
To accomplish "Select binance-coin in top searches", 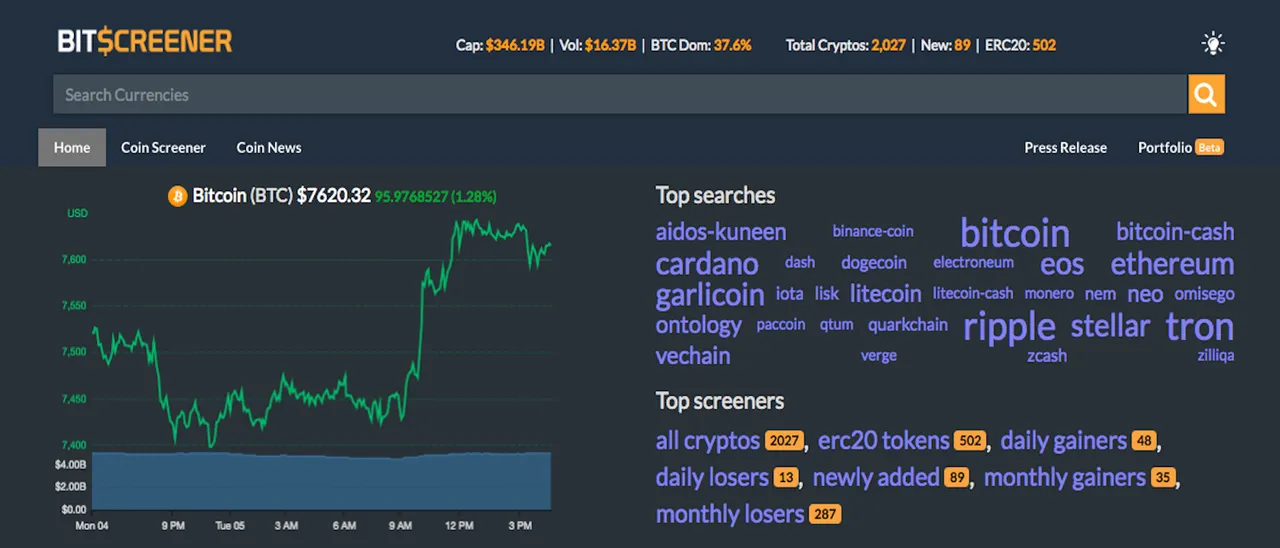I will tap(873, 231).
